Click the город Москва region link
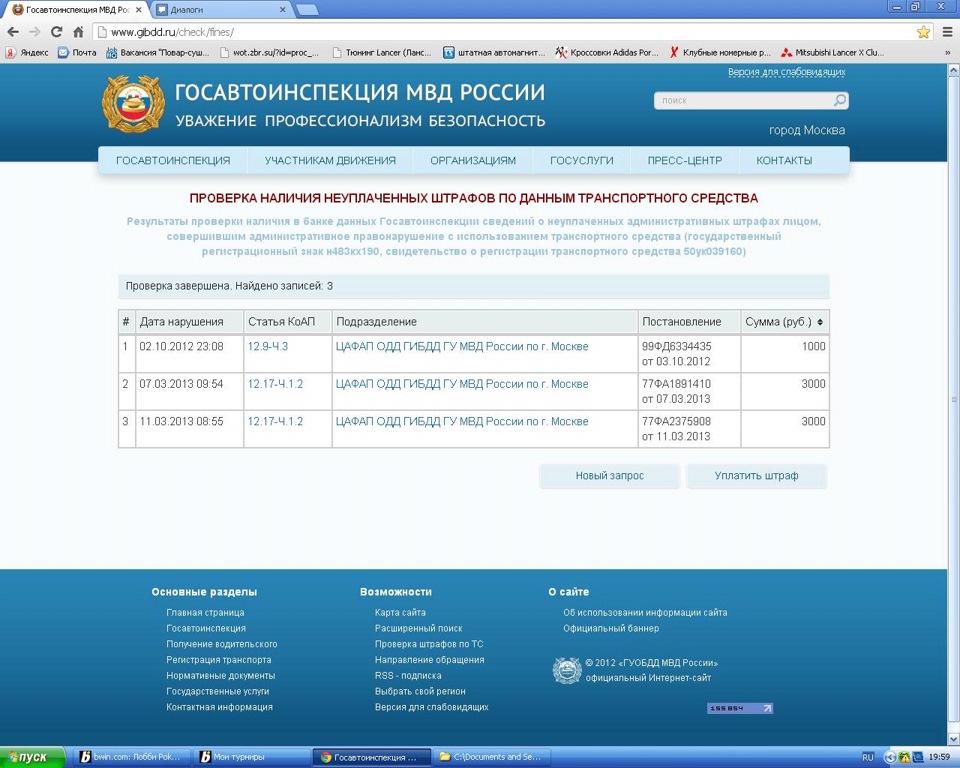The width and height of the screenshot is (960, 768). (x=807, y=130)
